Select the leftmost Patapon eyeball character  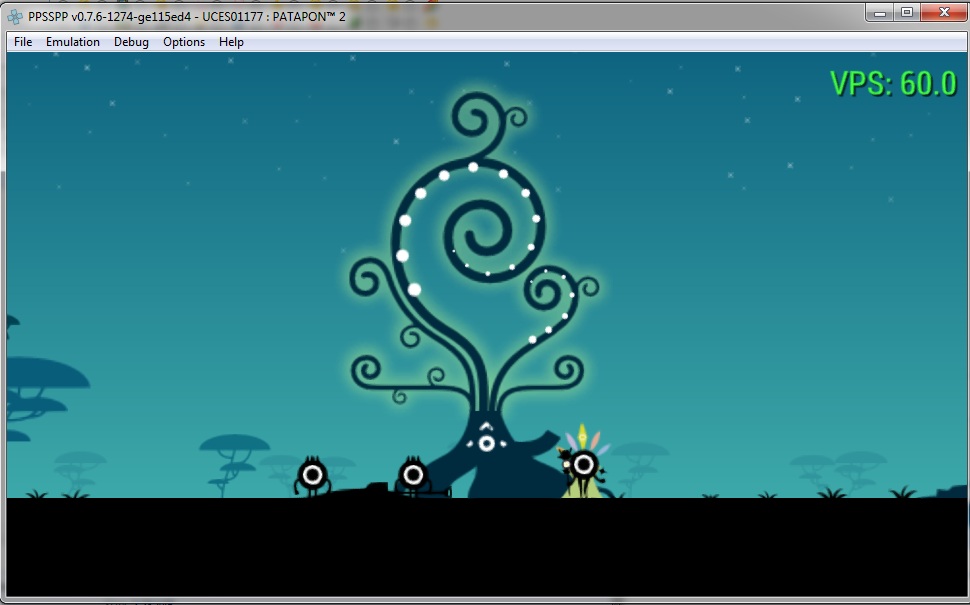coord(312,475)
